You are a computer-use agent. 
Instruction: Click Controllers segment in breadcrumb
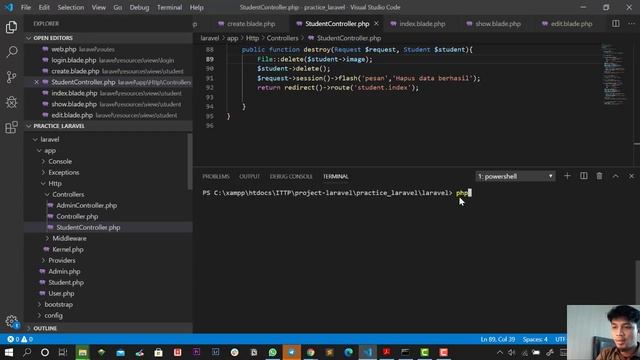click(x=282, y=38)
